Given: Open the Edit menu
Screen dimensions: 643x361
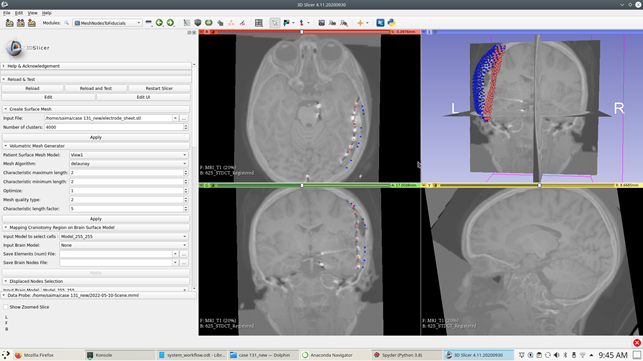Looking at the screenshot, I should (x=19, y=13).
